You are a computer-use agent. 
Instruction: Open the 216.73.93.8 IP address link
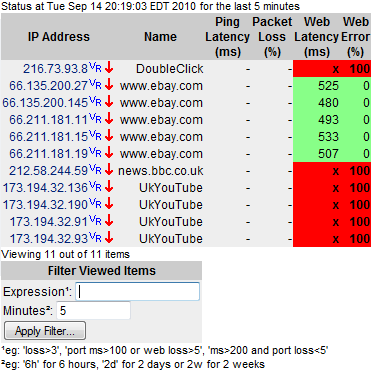(x=55, y=69)
